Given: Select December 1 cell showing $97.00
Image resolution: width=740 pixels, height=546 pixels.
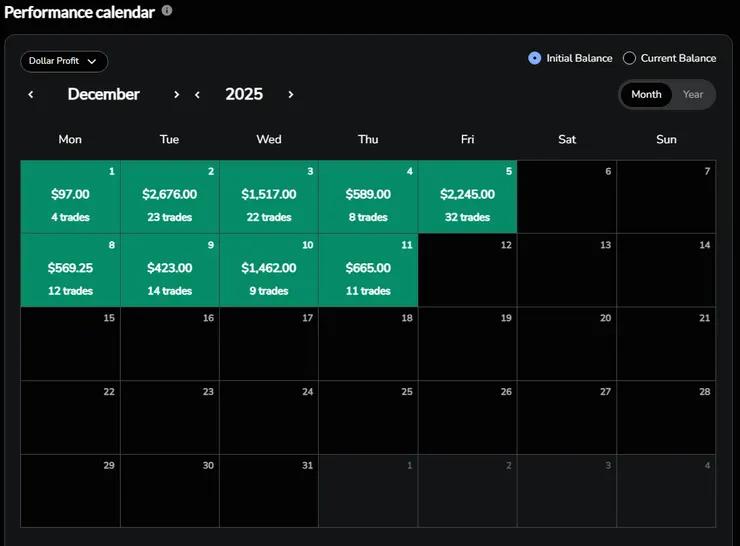Looking at the screenshot, I should click(70, 197).
